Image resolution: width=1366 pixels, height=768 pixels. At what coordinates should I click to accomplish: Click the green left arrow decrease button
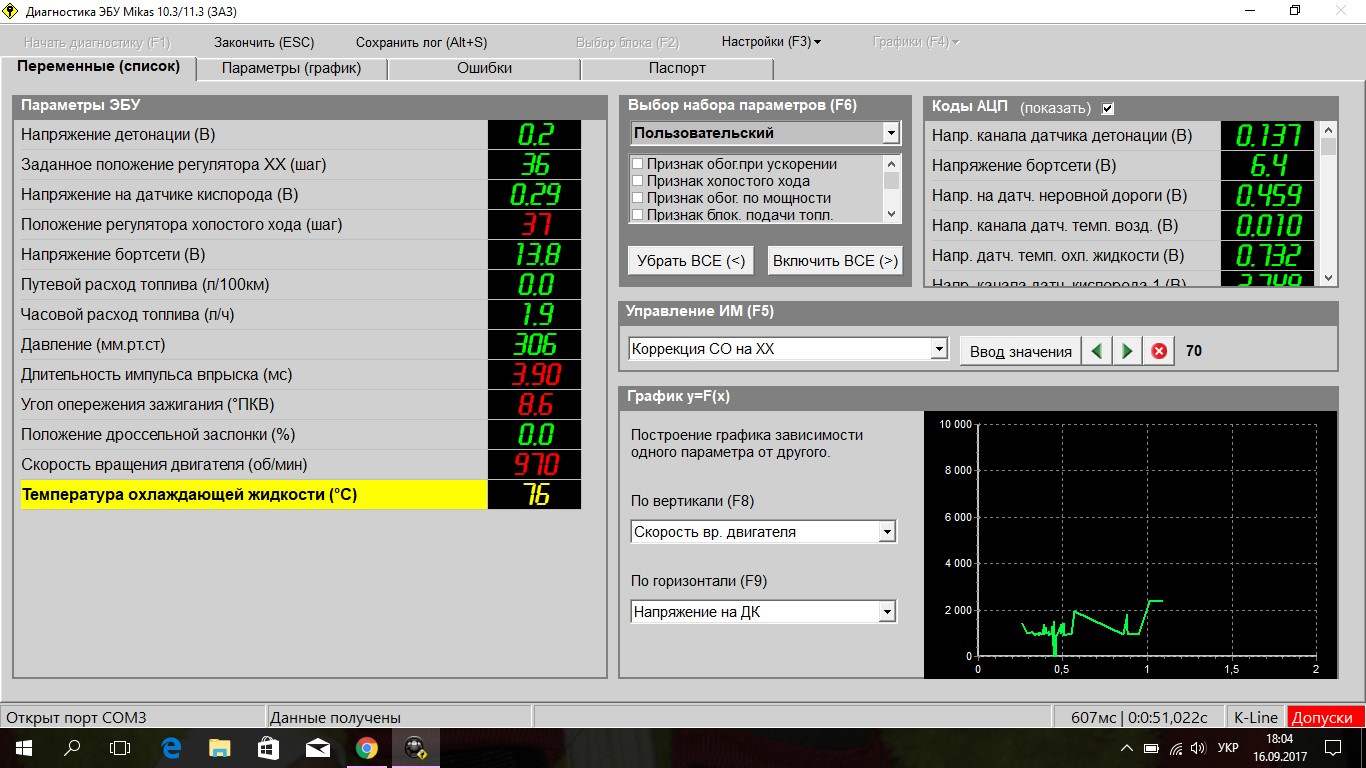pos(1098,351)
